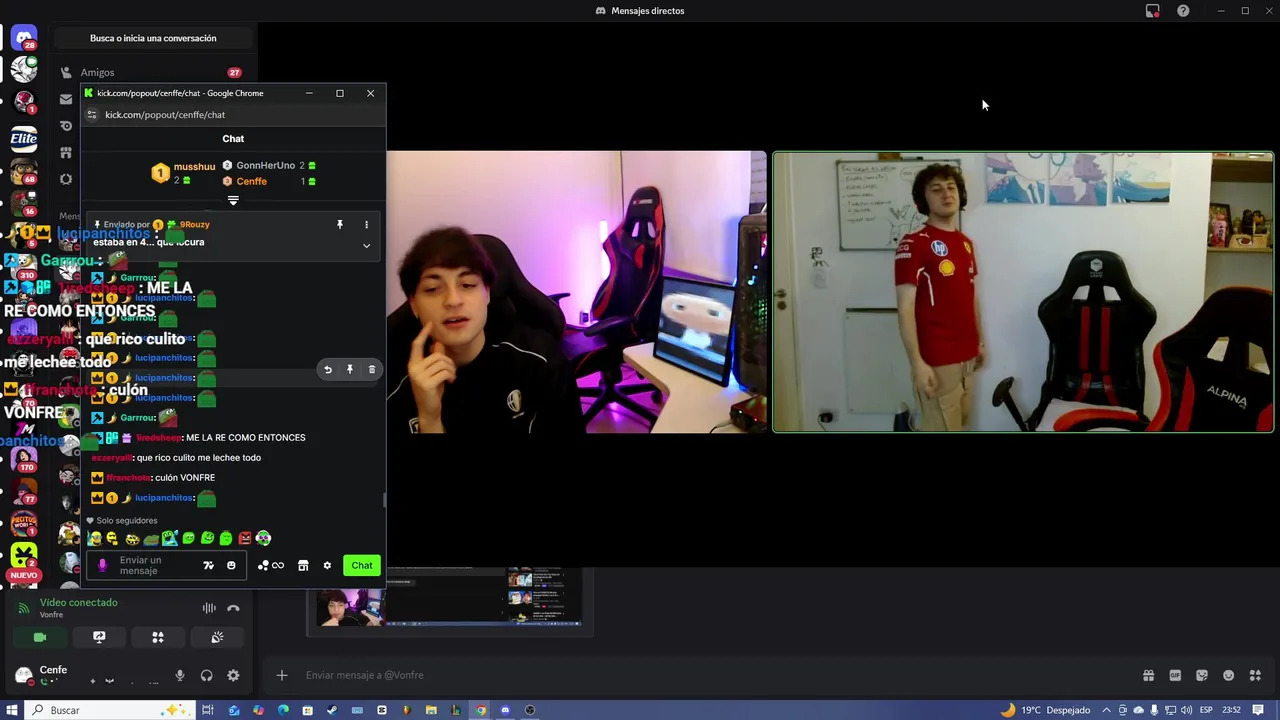Open Kick gift shop icon
Image resolution: width=1280 pixels, height=720 pixels.
[x=303, y=565]
